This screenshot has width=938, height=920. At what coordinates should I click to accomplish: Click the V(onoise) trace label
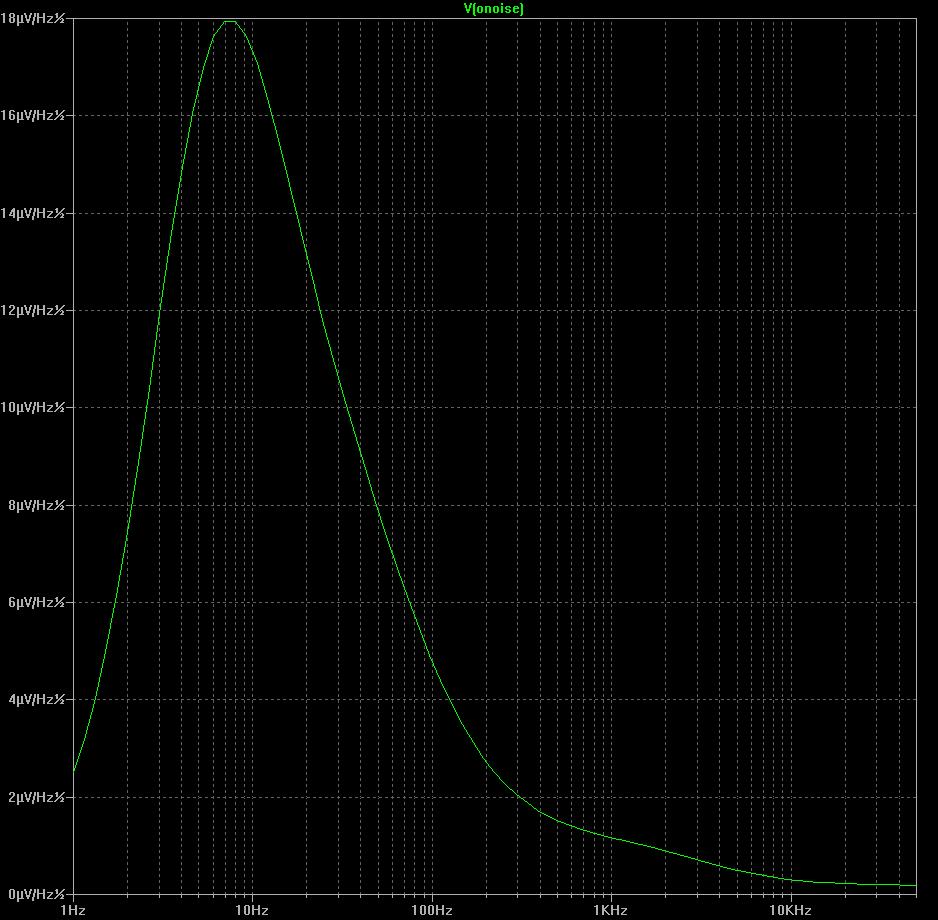coord(494,8)
